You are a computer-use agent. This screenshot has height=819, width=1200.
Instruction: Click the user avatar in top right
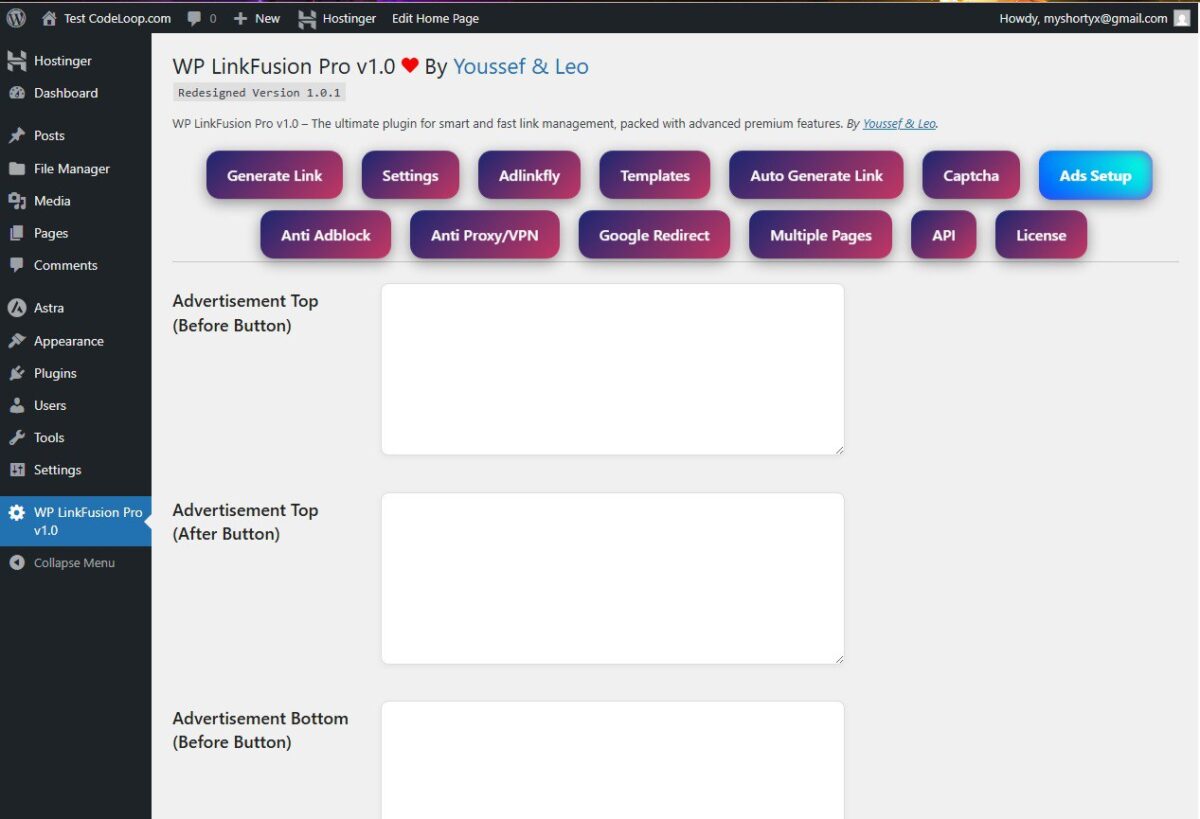click(1182, 18)
